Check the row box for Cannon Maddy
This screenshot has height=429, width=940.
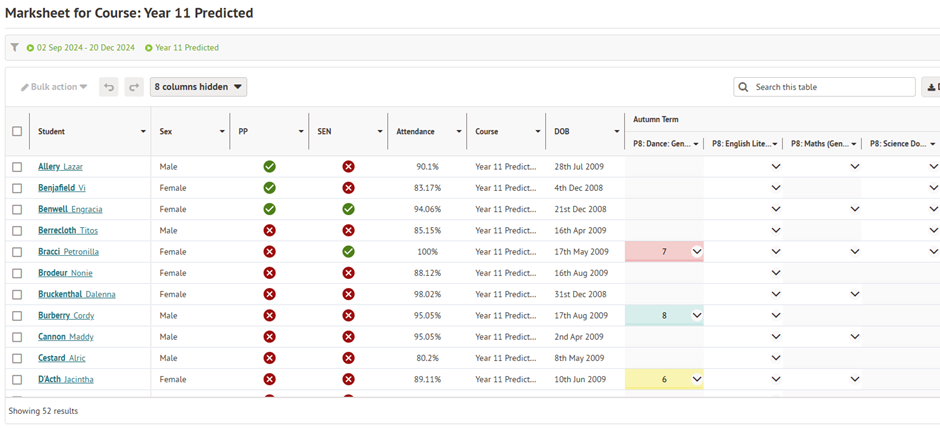(17, 337)
